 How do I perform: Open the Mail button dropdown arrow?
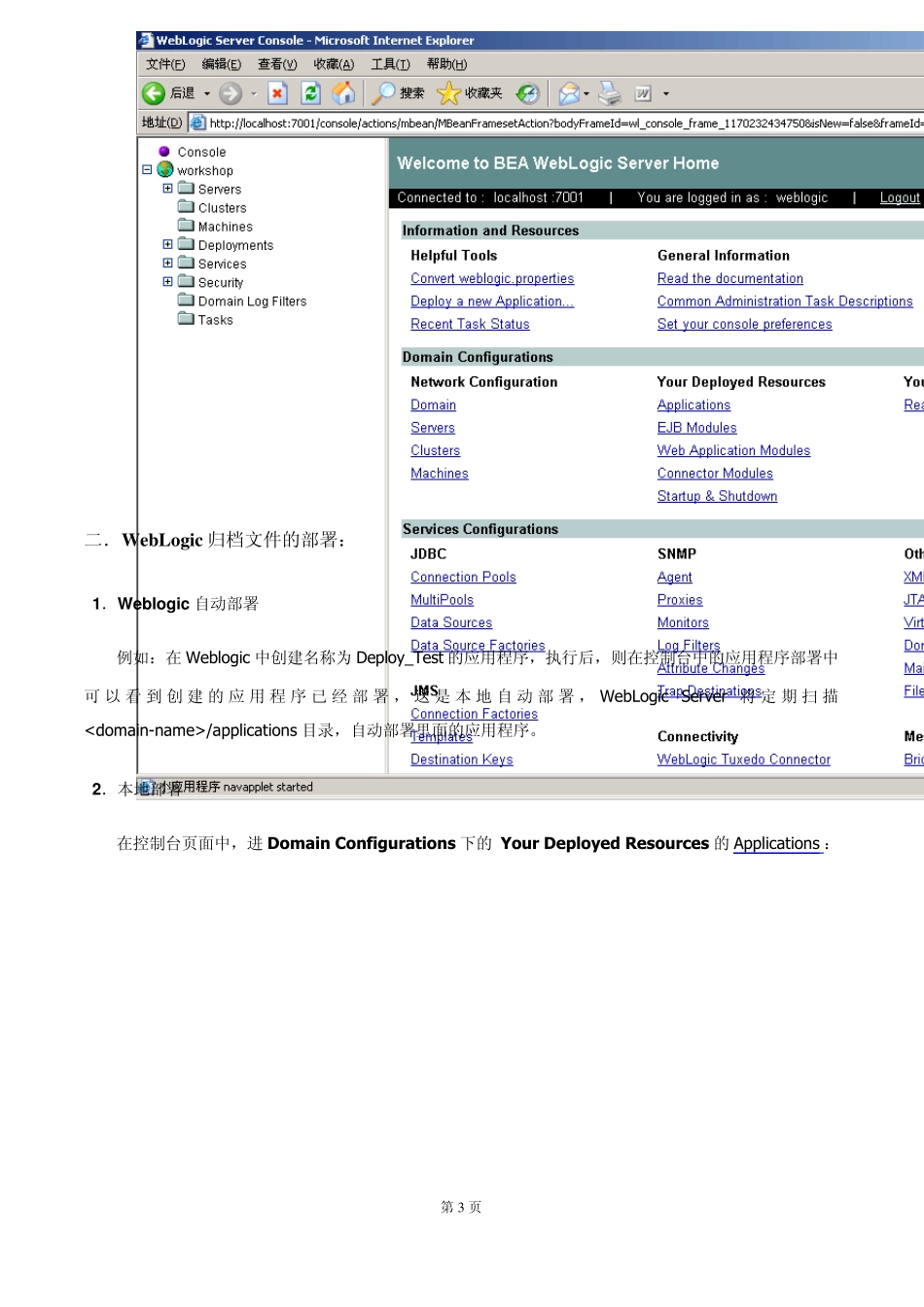(586, 94)
